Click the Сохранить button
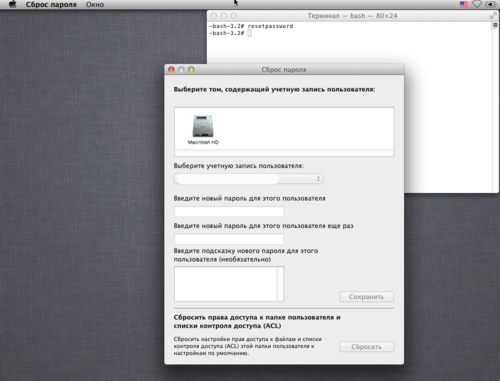The width and height of the screenshot is (500, 381). (366, 297)
